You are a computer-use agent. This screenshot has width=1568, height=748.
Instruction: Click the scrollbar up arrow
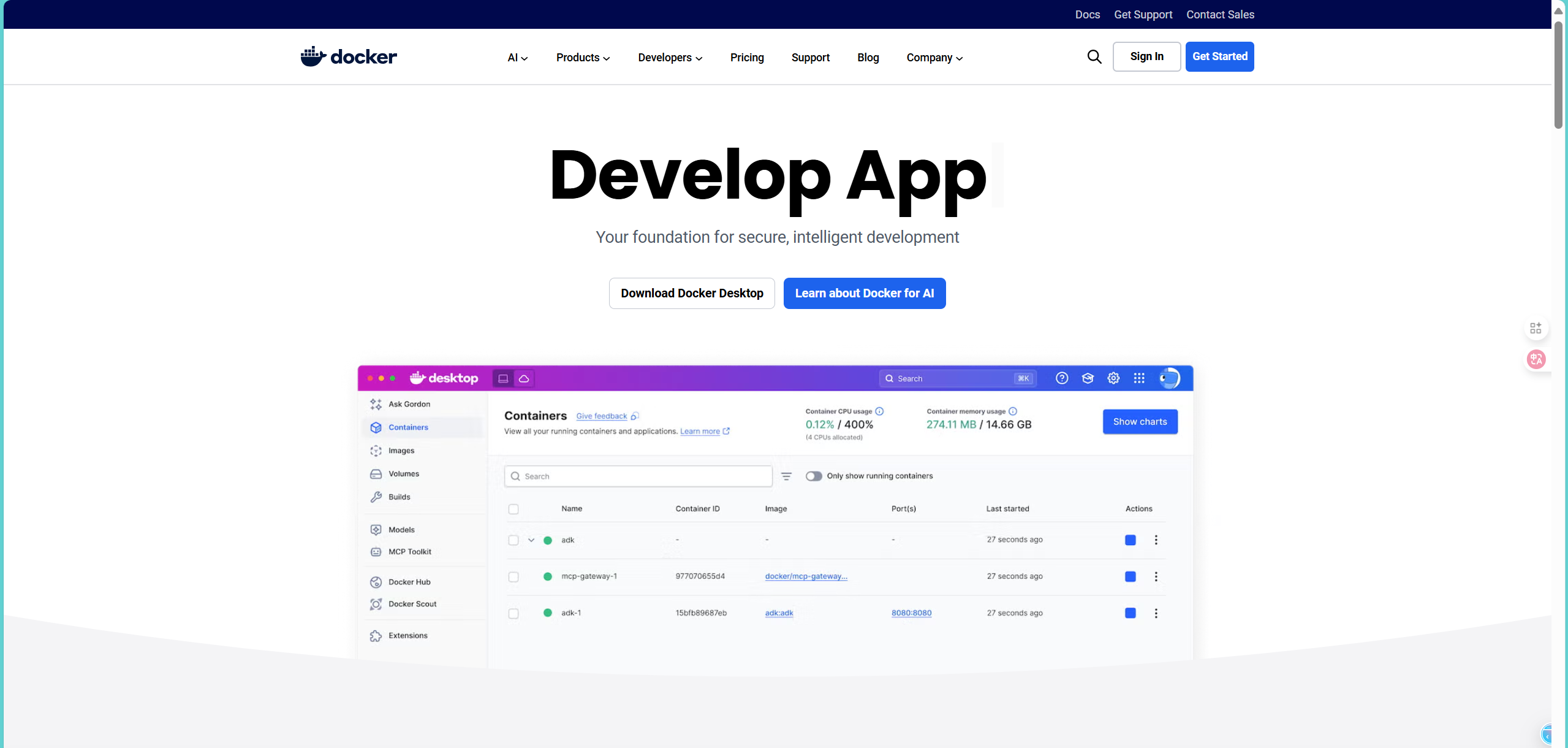(x=1558, y=10)
